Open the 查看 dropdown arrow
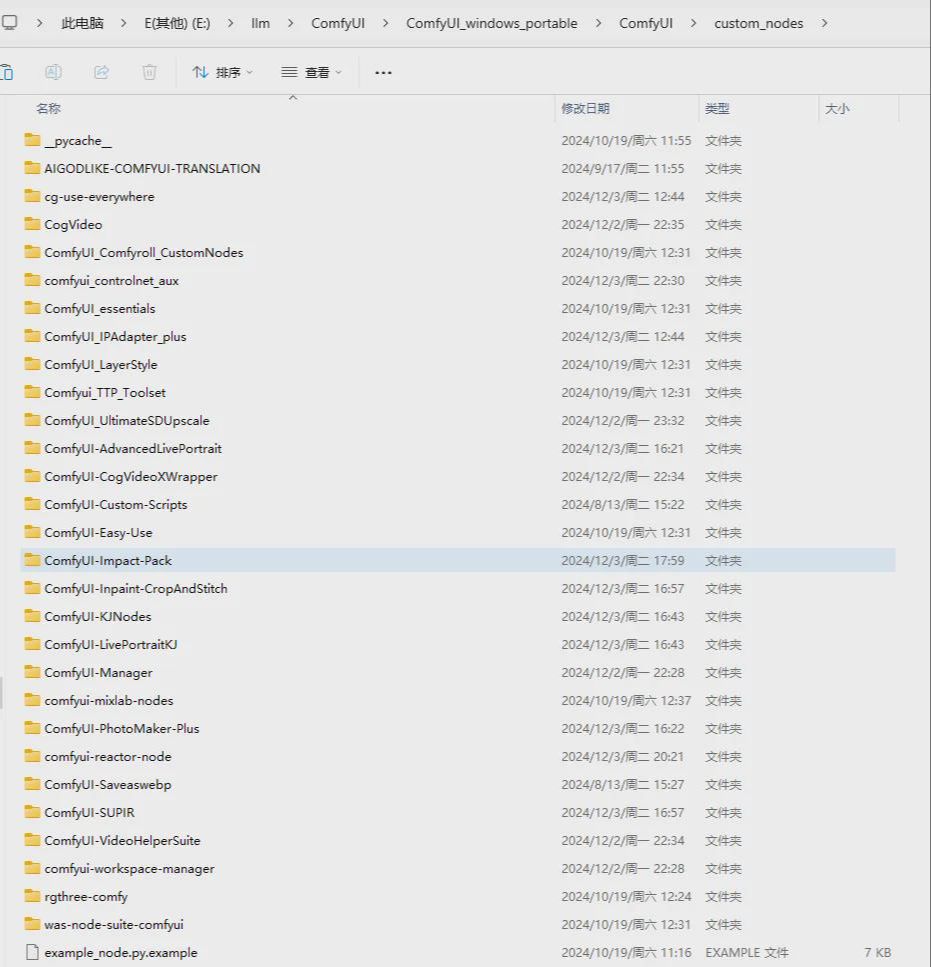 338,72
